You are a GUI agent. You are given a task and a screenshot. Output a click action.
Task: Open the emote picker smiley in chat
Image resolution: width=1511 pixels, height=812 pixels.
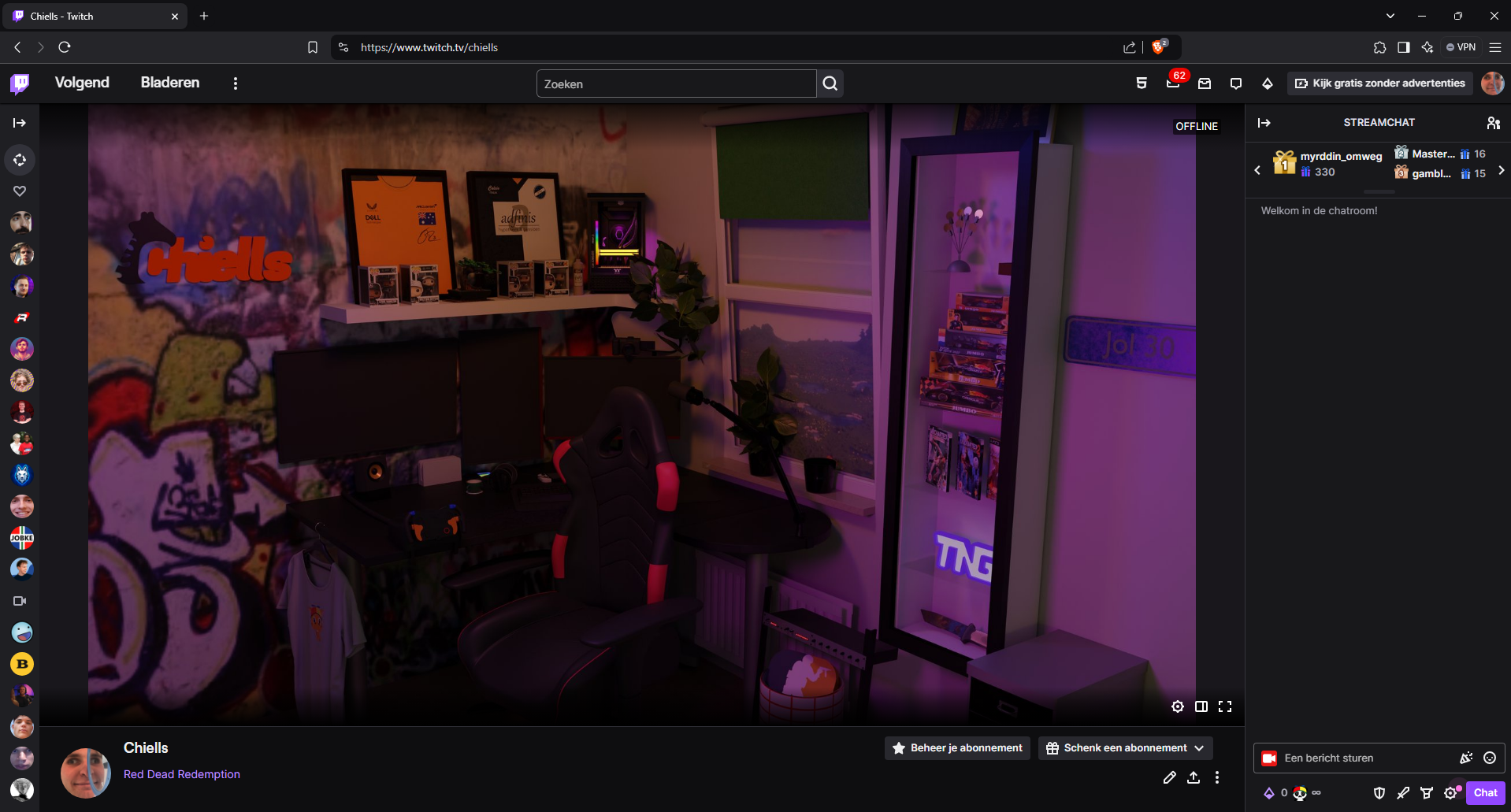(1489, 758)
